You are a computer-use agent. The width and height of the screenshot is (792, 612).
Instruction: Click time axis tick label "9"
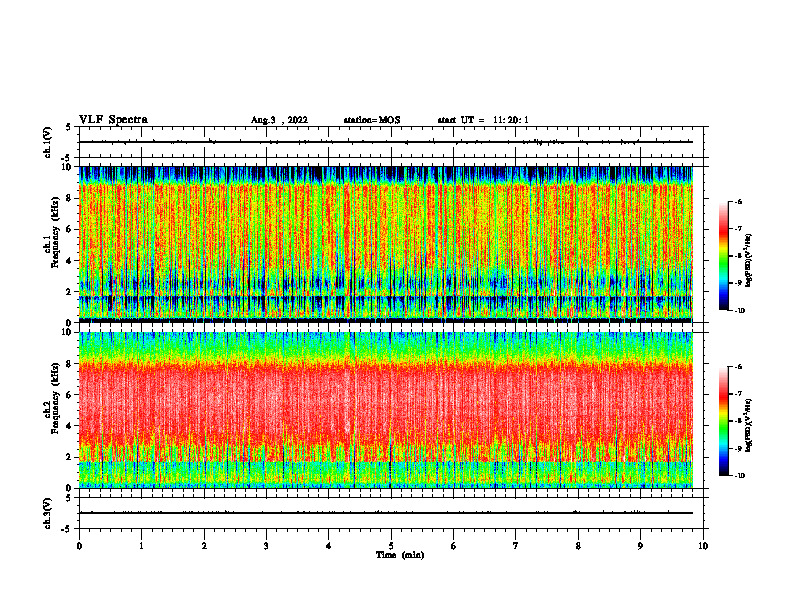click(640, 546)
